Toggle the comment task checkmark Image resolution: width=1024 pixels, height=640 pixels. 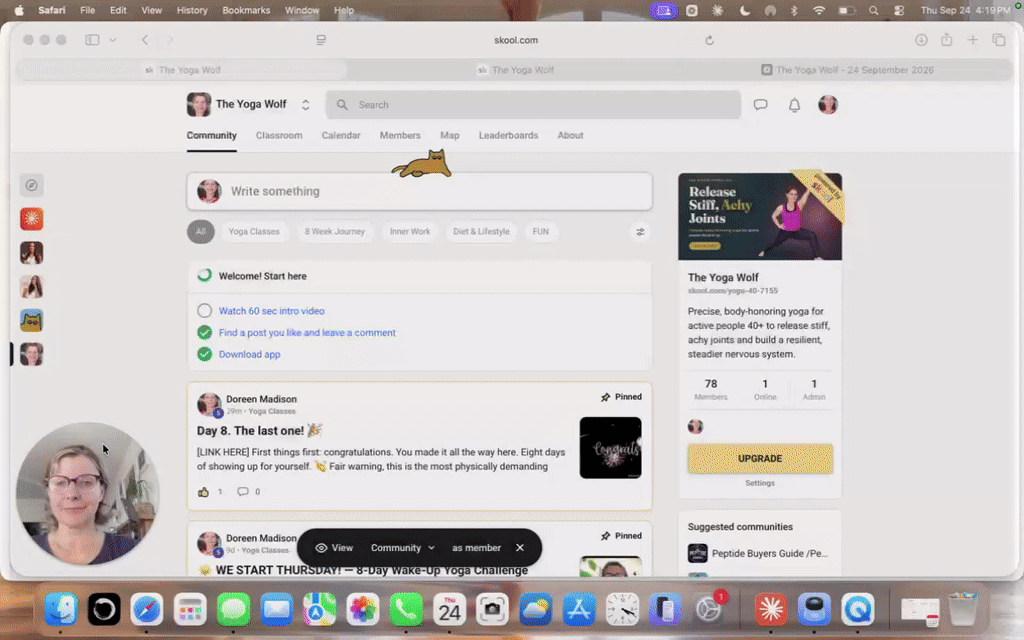[204, 332]
